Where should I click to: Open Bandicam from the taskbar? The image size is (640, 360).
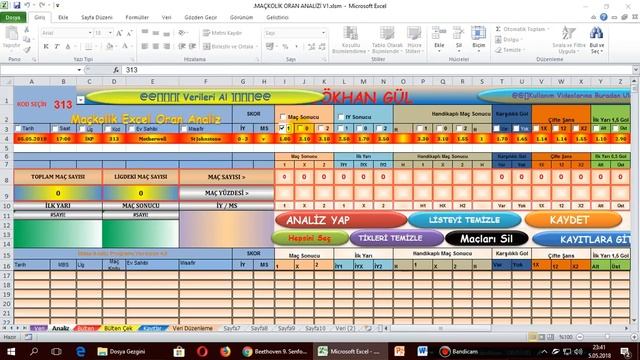(x=458, y=351)
